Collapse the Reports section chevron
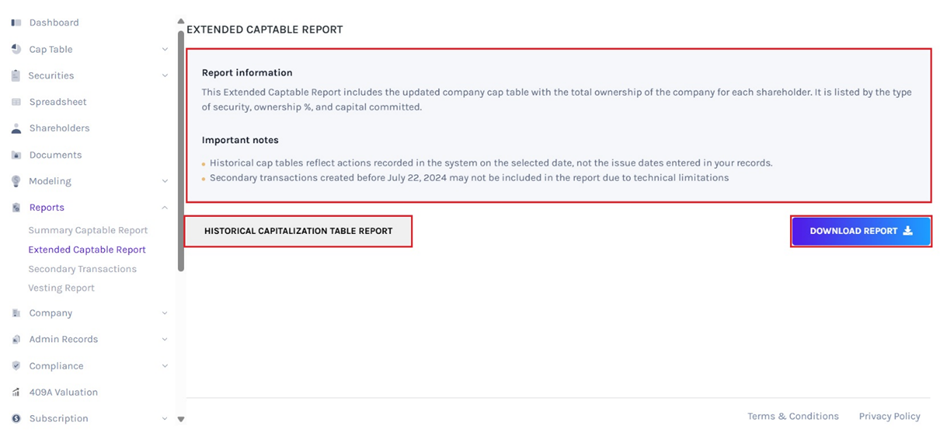This screenshot has height=433, width=940. (165, 208)
